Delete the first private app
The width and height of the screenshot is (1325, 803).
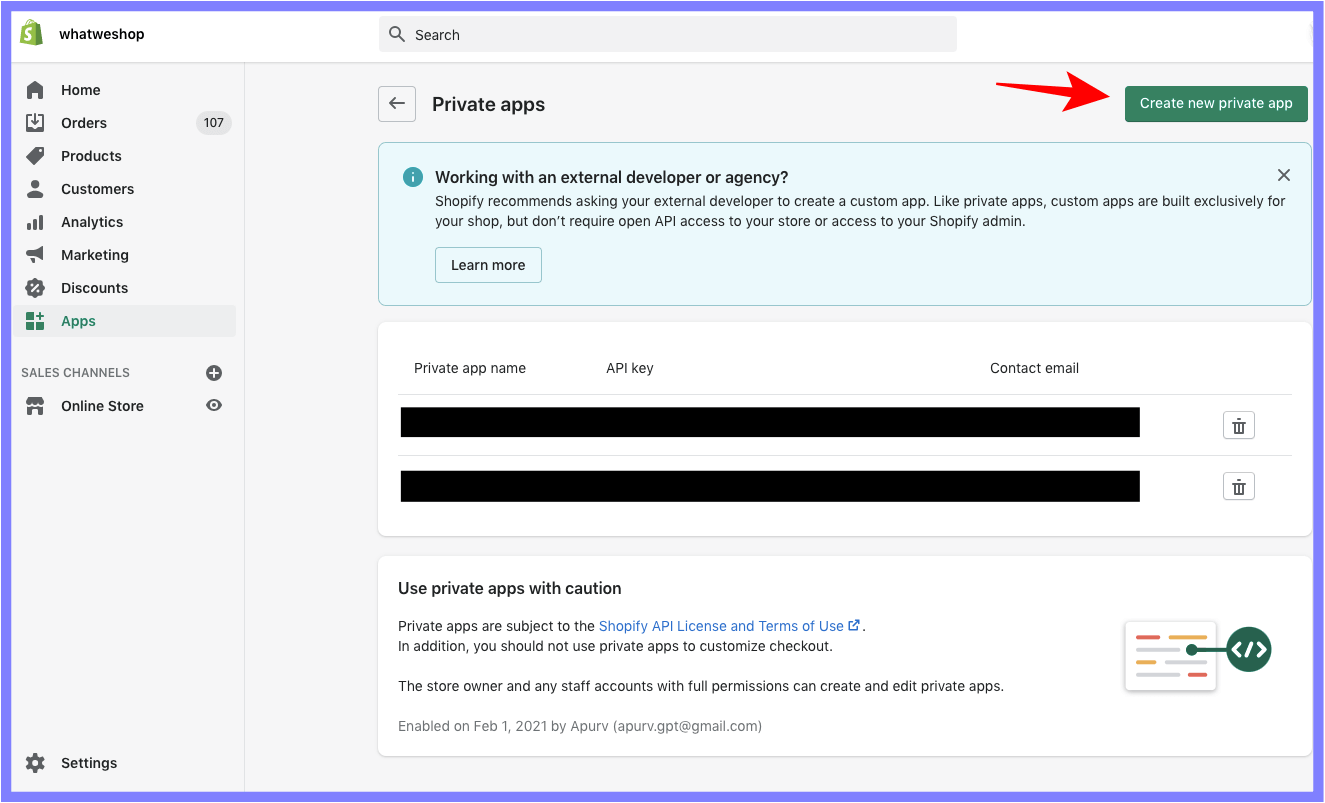[x=1239, y=425]
